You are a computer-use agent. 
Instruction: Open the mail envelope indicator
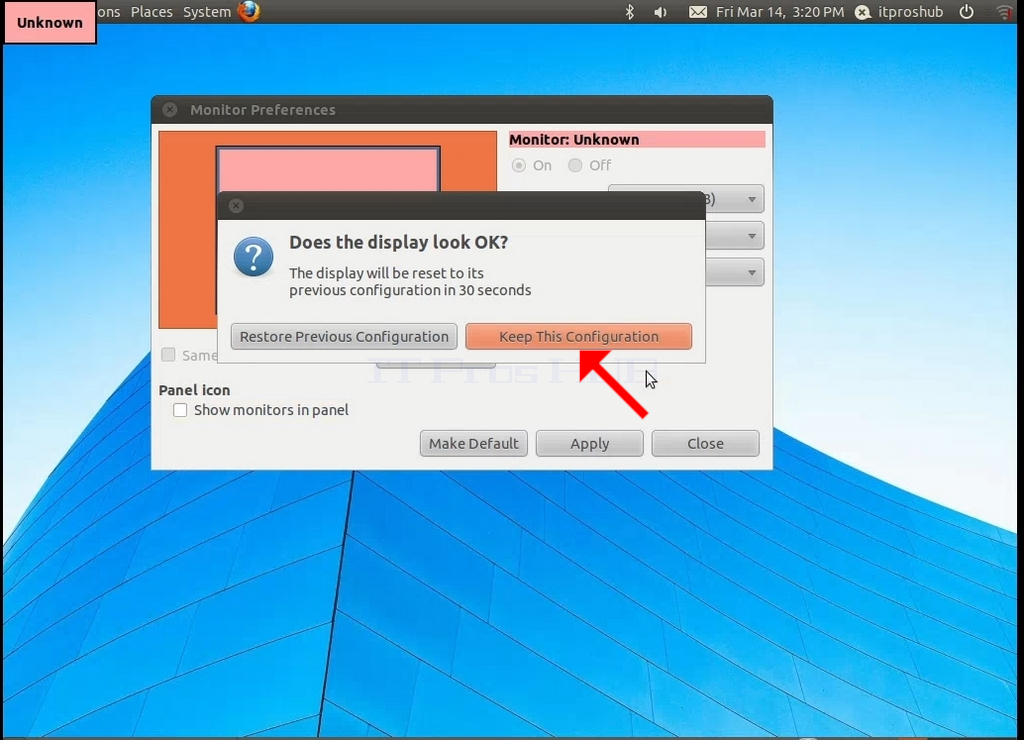point(697,12)
